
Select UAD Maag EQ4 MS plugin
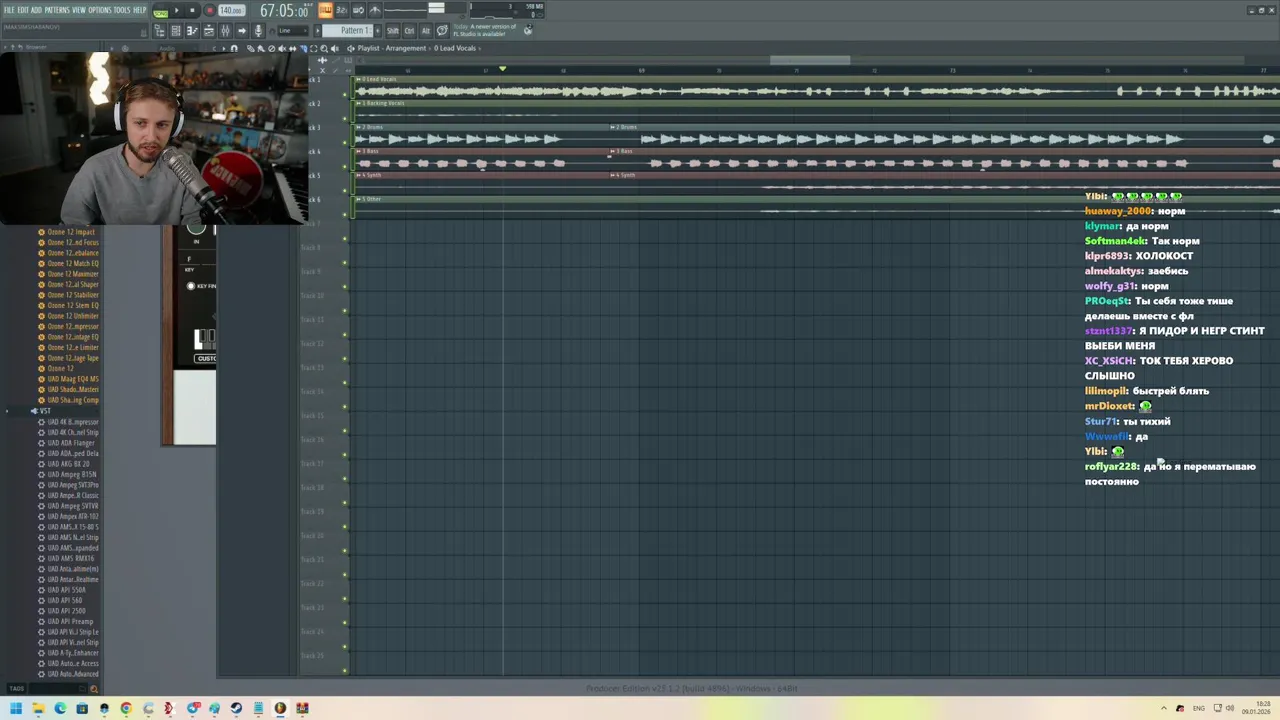pyautogui.click(x=73, y=379)
